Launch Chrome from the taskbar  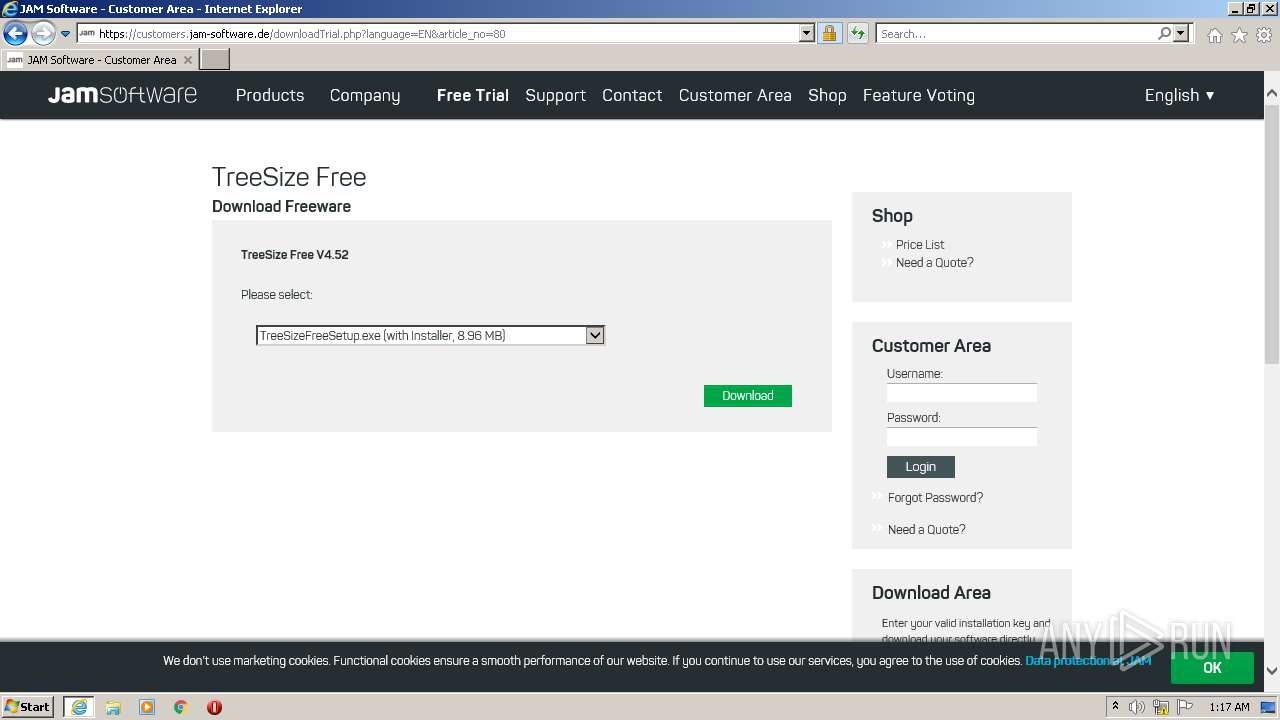click(x=181, y=707)
